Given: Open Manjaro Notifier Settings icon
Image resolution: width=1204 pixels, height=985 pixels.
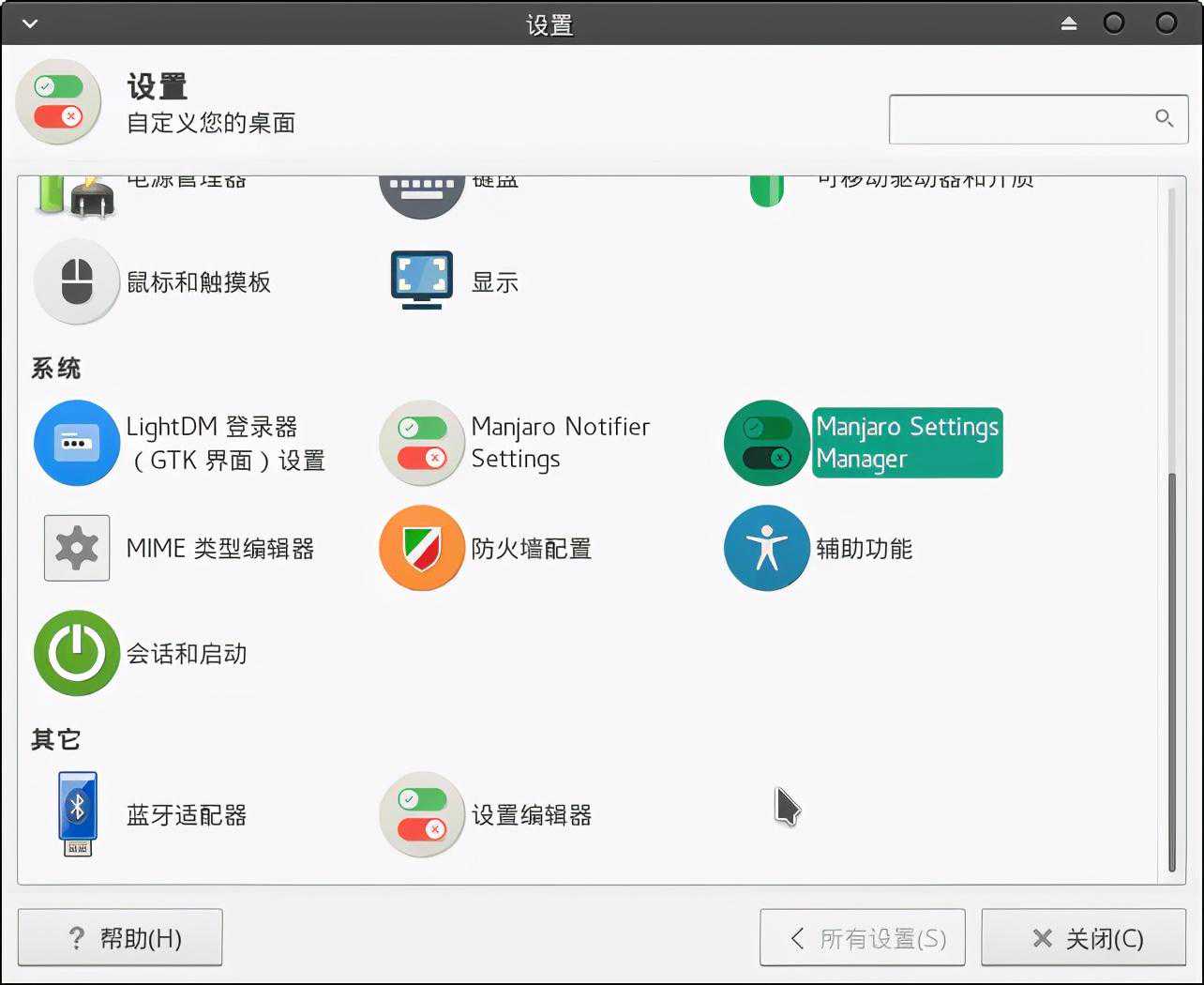Looking at the screenshot, I should [x=422, y=443].
